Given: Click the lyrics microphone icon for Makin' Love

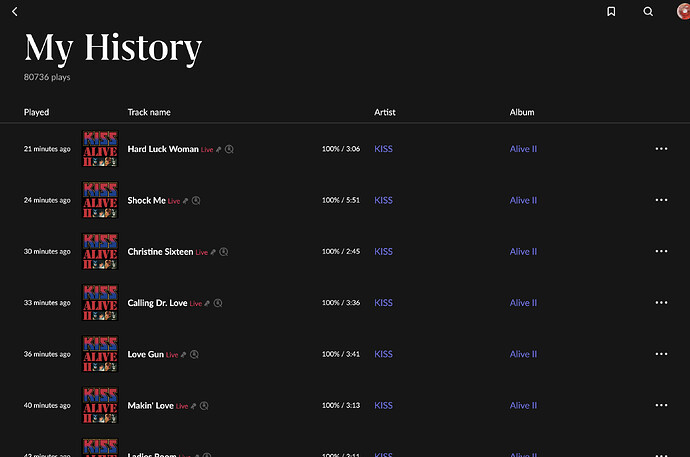Looking at the screenshot, I should (193, 406).
